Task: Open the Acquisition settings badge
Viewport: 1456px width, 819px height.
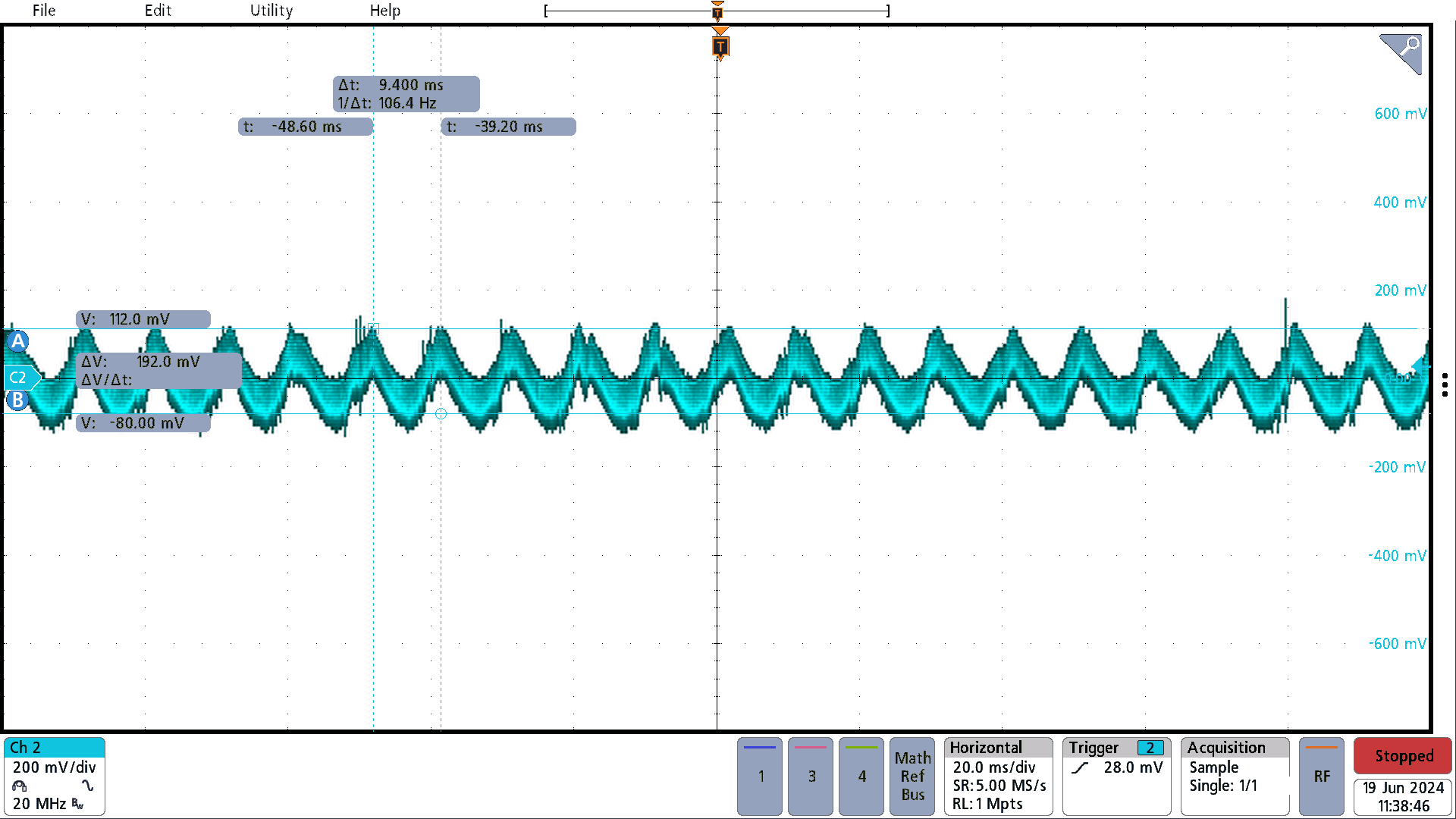Action: 1235,776
